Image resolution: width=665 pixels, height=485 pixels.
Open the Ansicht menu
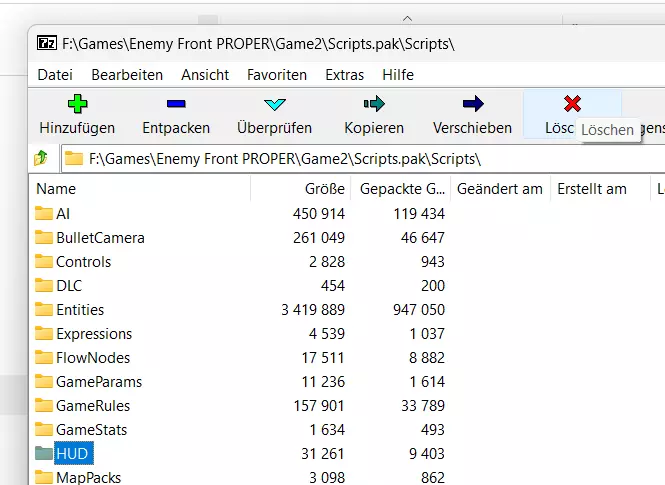click(205, 75)
